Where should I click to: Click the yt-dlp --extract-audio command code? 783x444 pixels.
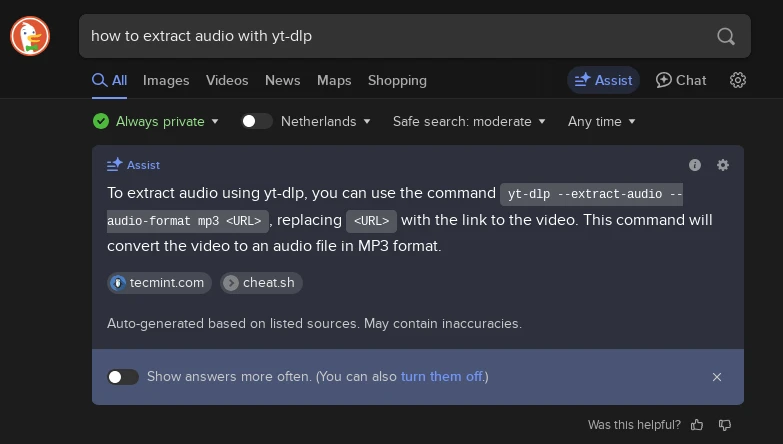click(x=591, y=194)
